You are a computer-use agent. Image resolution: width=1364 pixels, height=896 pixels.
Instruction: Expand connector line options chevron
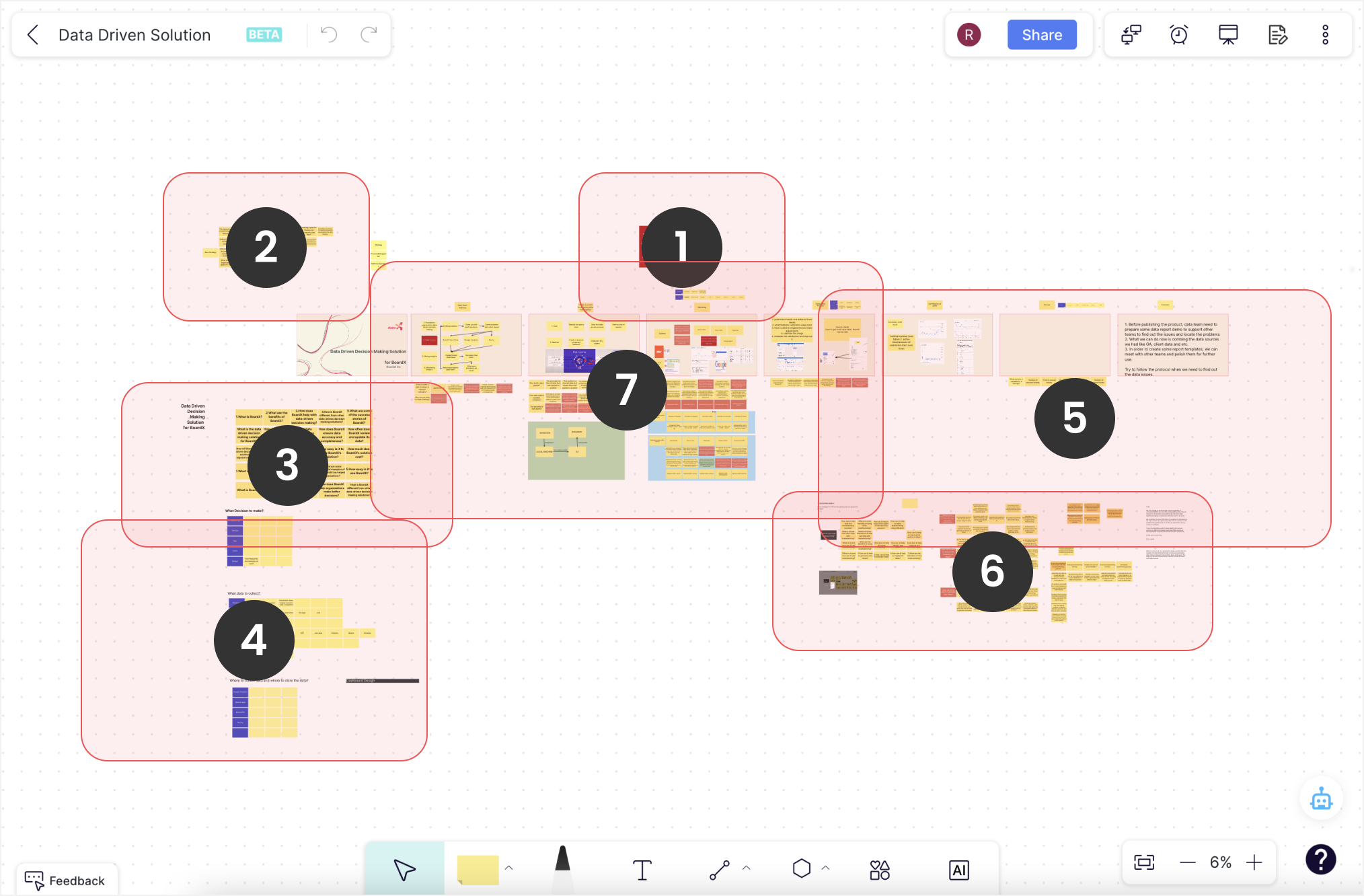click(747, 868)
